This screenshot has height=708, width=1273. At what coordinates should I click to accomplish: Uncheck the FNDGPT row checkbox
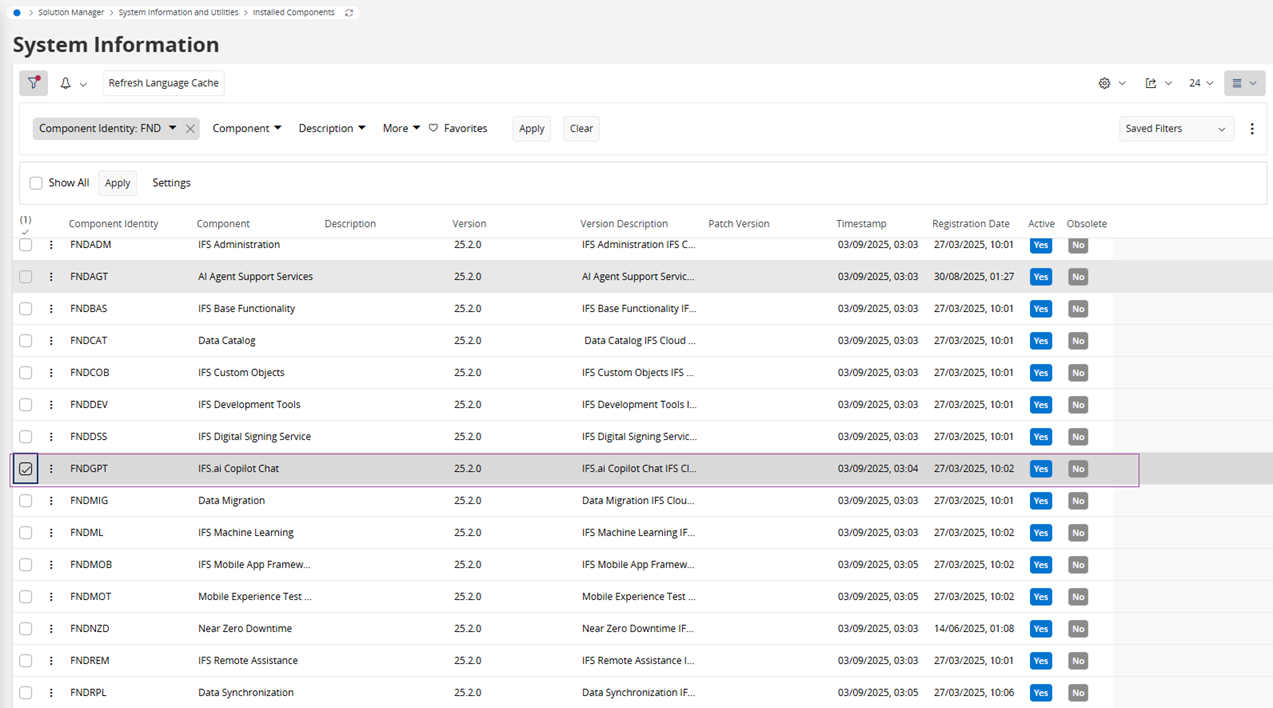(x=26, y=469)
